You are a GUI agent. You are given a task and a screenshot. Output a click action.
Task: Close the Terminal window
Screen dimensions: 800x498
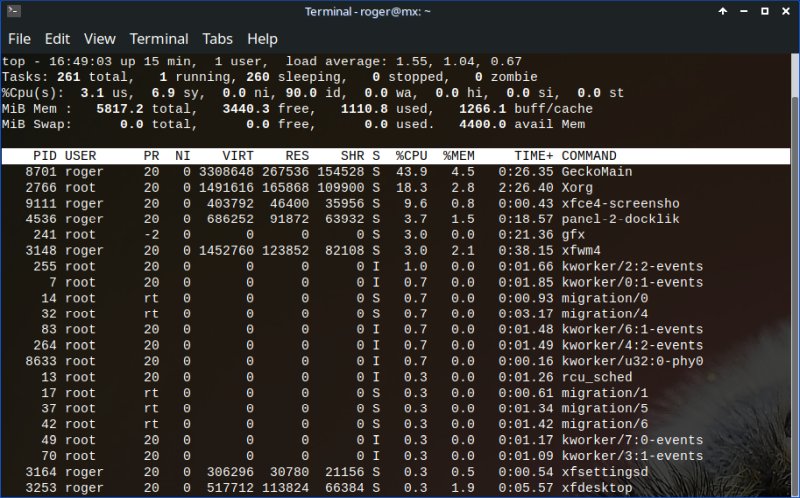[786, 11]
